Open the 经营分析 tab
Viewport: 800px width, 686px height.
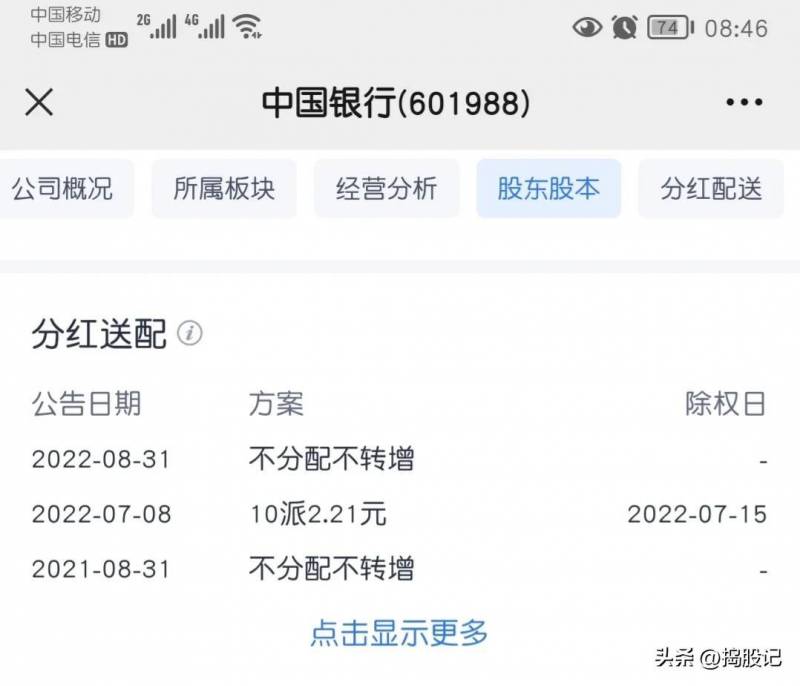click(x=387, y=188)
